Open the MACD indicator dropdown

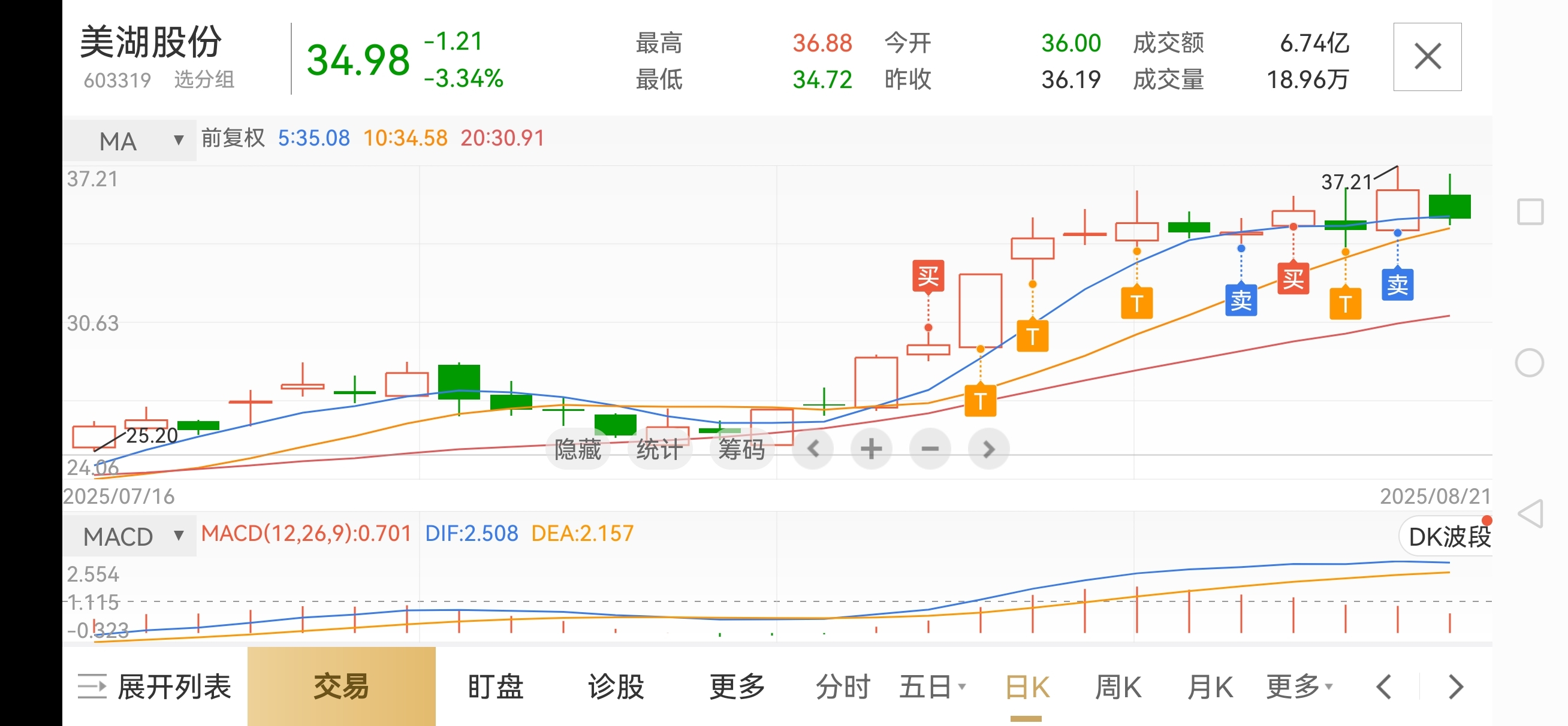[129, 536]
